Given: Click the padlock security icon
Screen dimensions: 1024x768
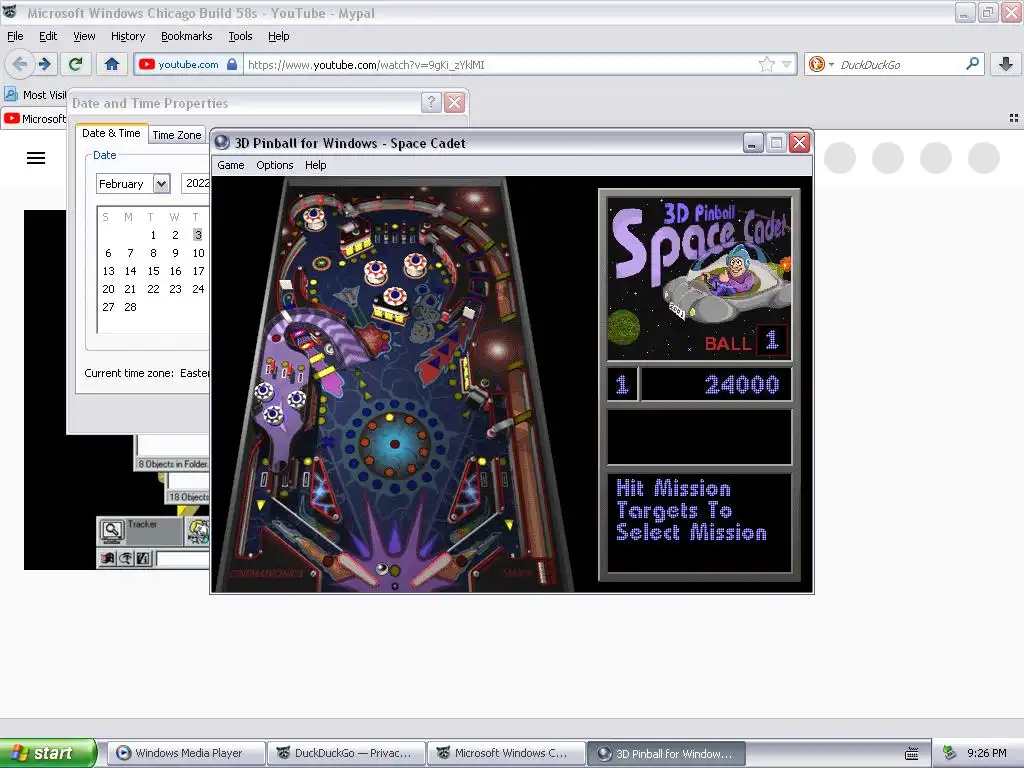Looking at the screenshot, I should (232, 64).
